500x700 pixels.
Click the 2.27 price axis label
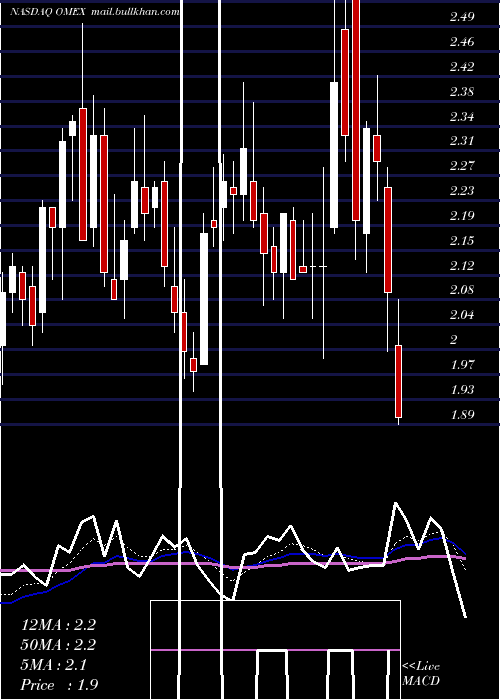click(462, 166)
